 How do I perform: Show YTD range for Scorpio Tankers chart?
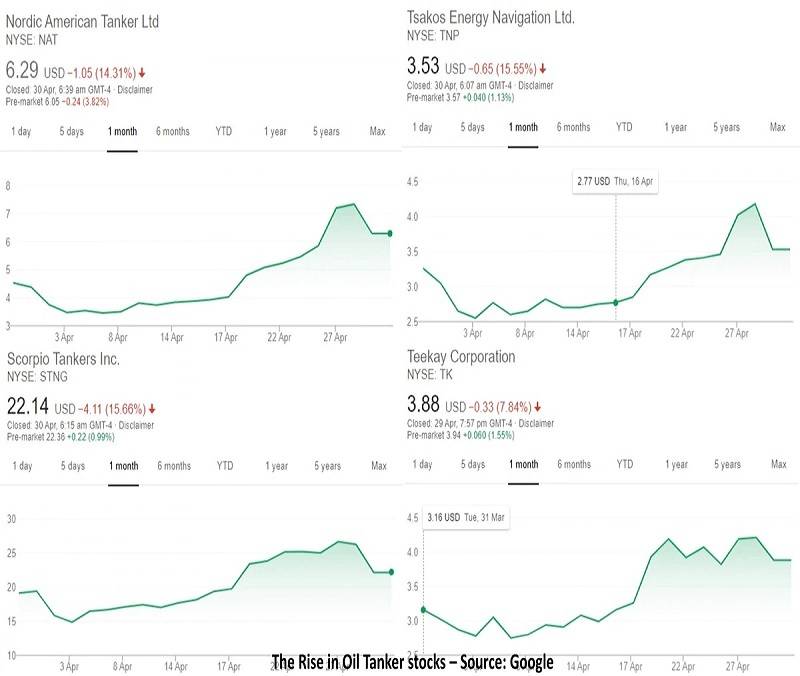coord(225,466)
